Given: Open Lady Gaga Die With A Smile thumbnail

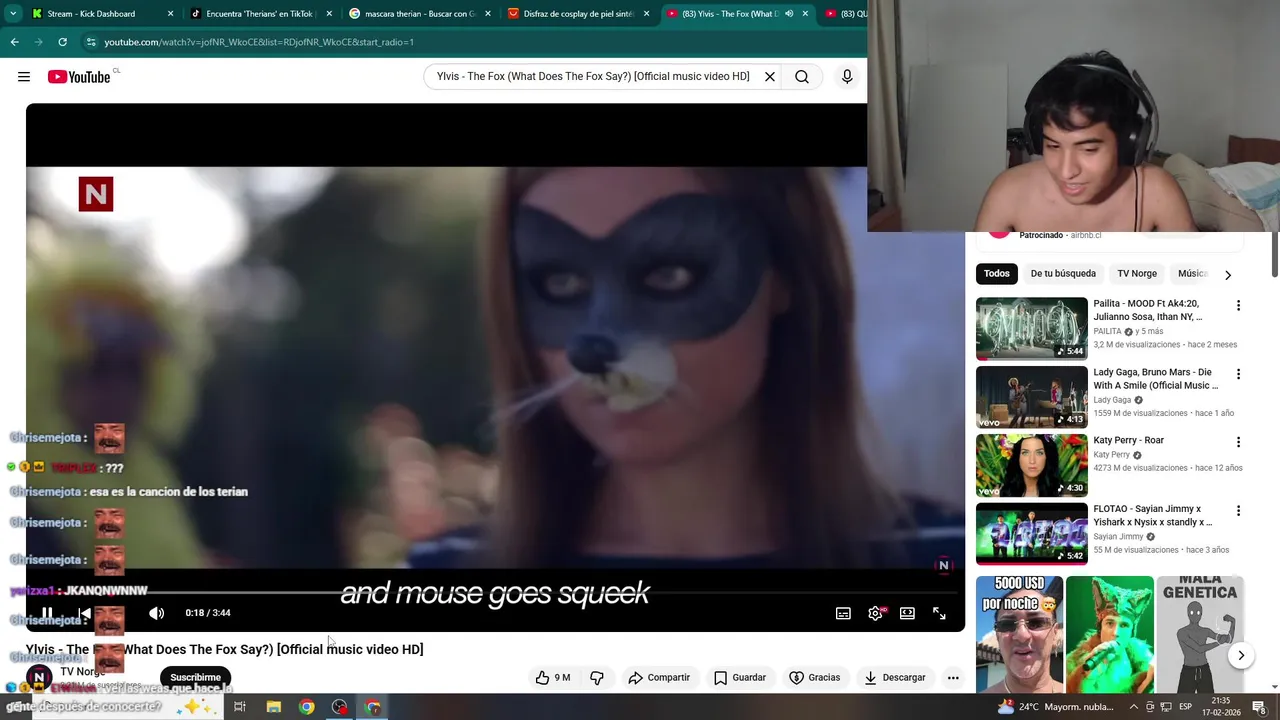Looking at the screenshot, I should pos(1031,397).
